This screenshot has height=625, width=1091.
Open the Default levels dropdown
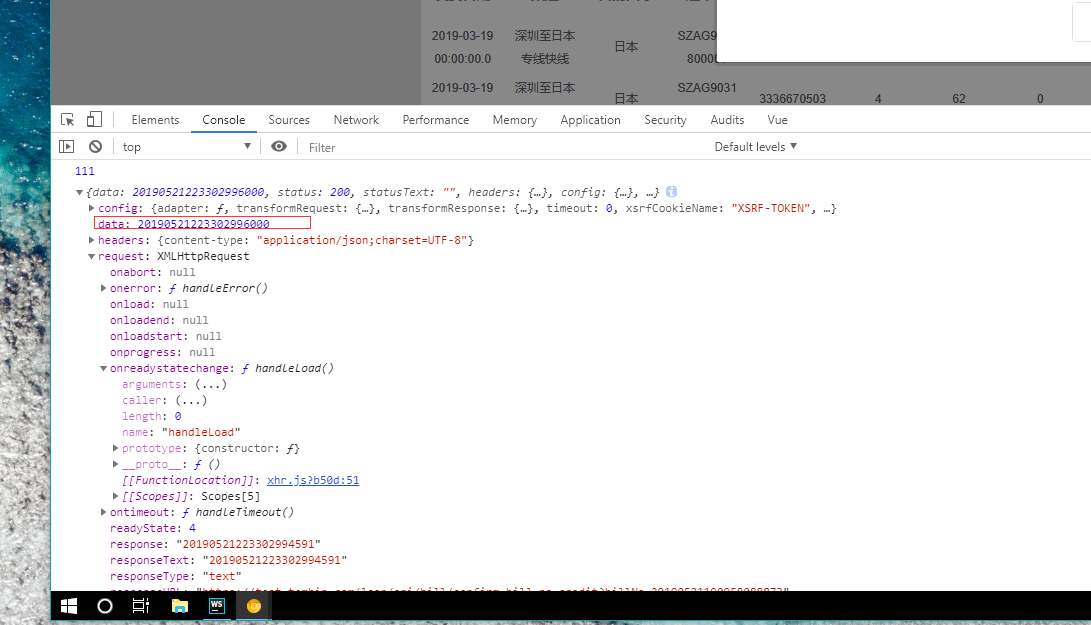tap(755, 146)
